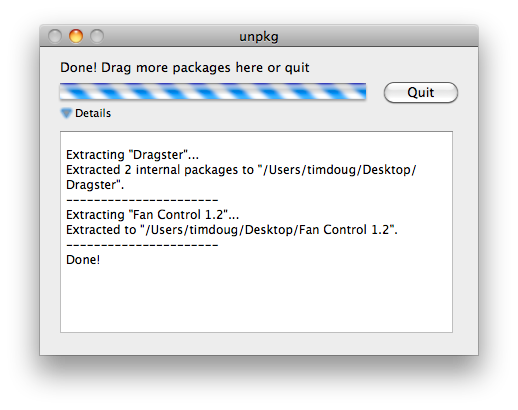Click the first dashed separator line in log
518x410 pixels.
pos(142,200)
